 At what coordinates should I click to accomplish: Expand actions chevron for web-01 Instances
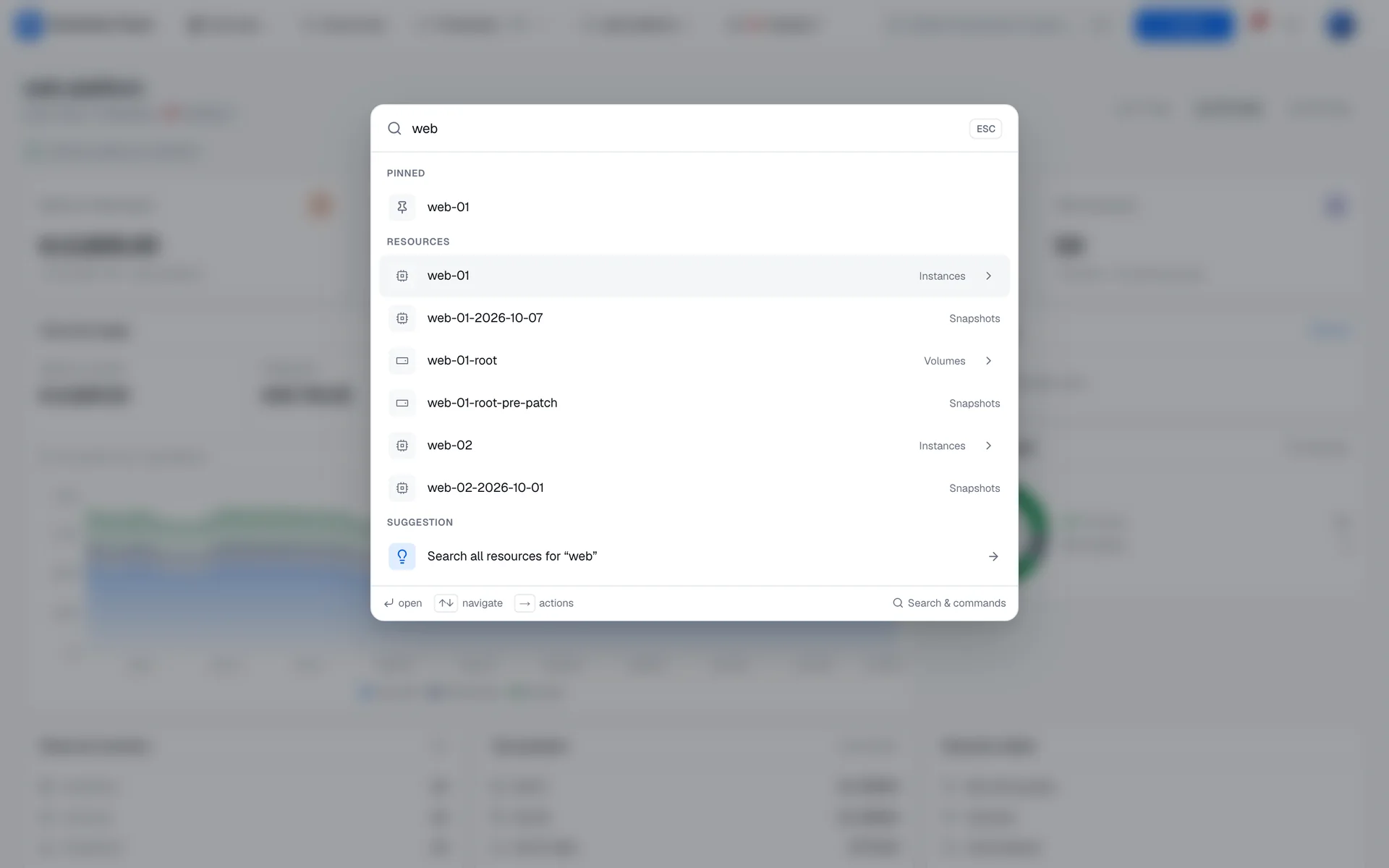(988, 276)
